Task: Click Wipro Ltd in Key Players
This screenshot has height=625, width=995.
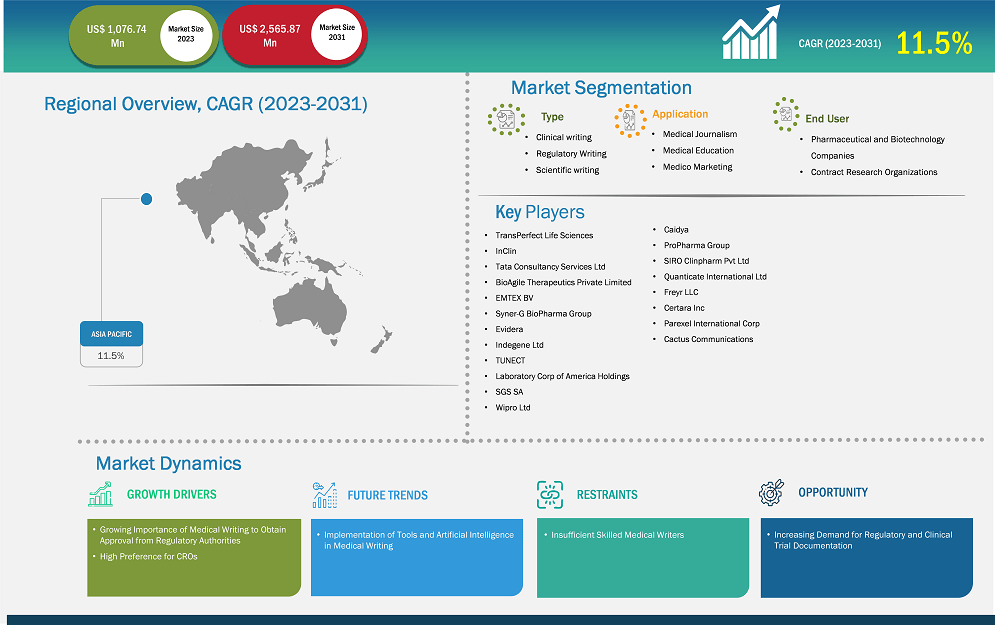Action: pyautogui.click(x=513, y=407)
